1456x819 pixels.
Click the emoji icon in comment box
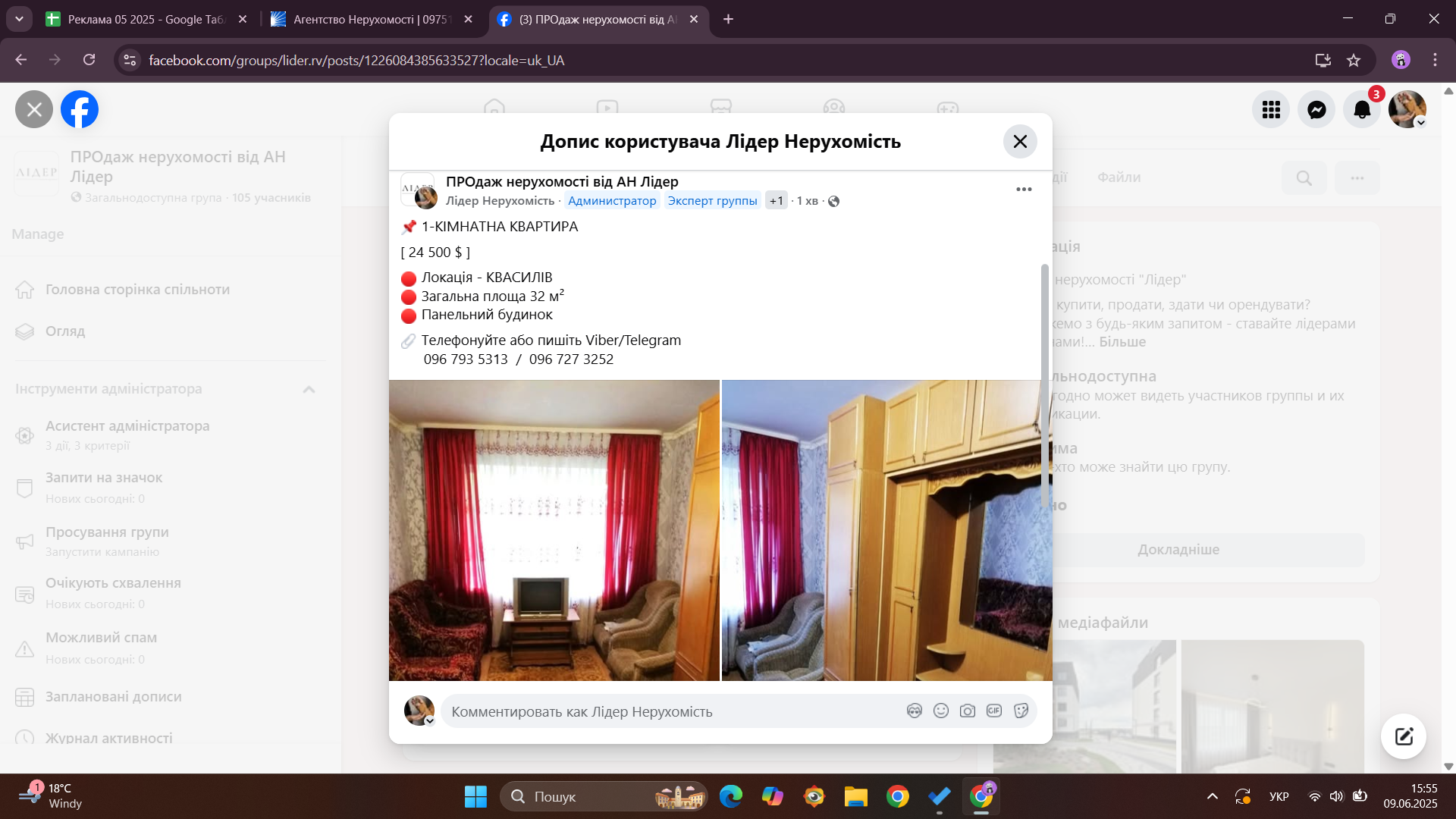(941, 711)
